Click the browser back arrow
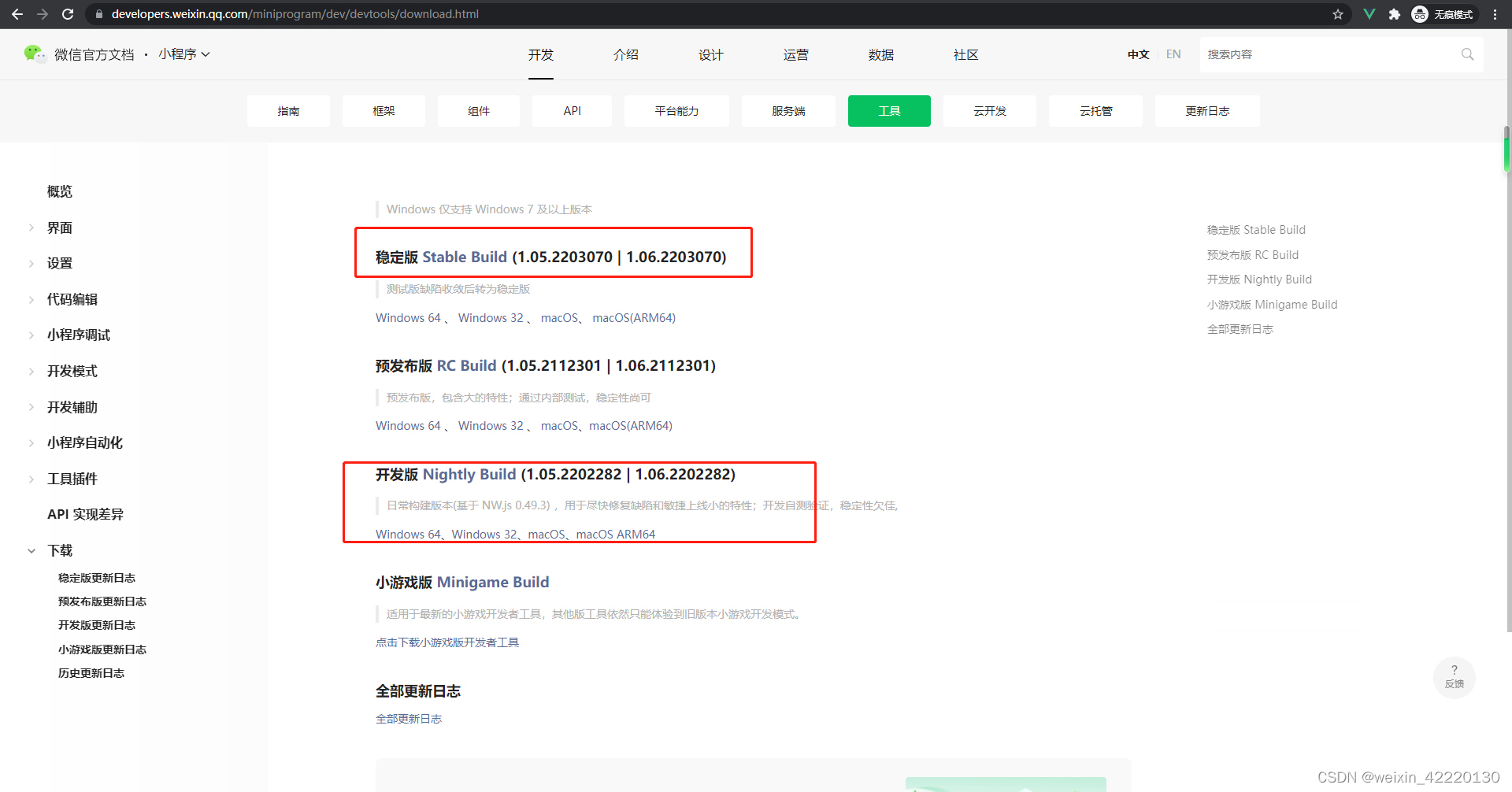 [17, 14]
